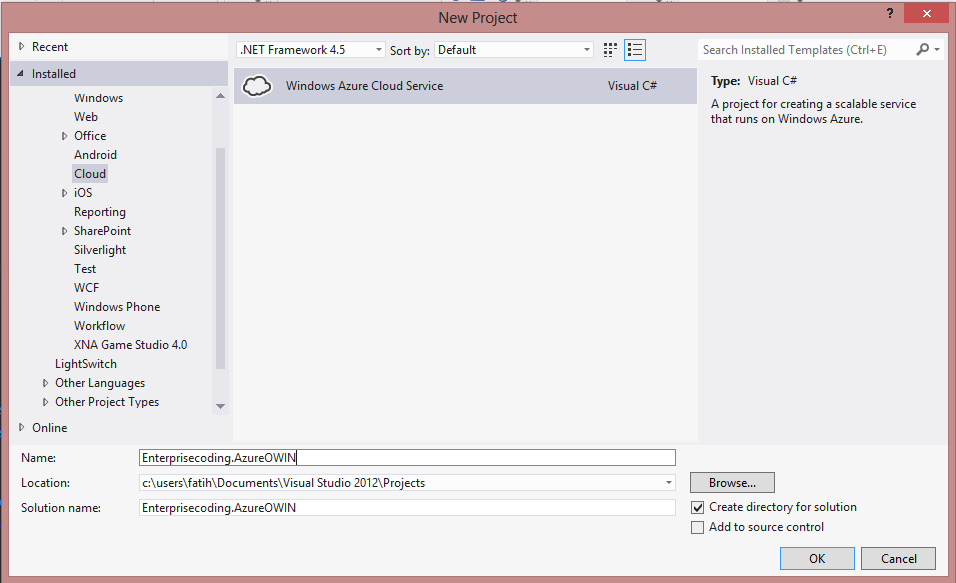The height and width of the screenshot is (583, 956).
Task: Click the category tree scroll down arrow
Action: coord(221,406)
